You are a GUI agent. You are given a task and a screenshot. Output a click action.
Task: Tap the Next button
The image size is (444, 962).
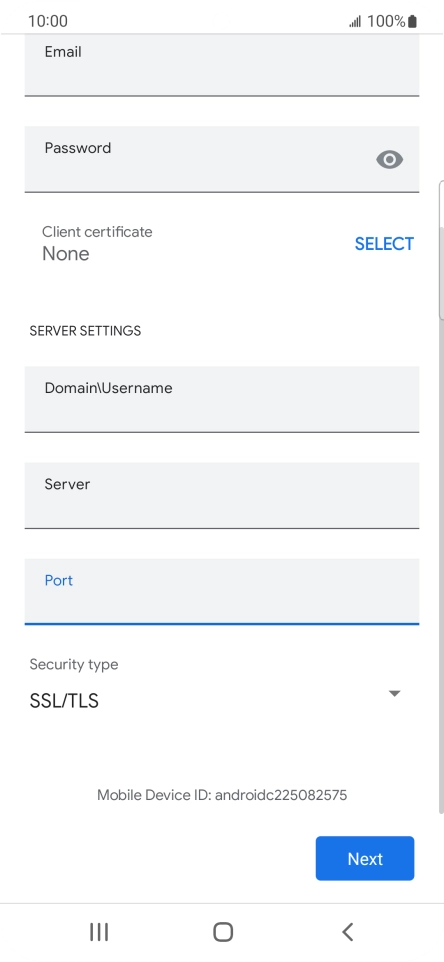pyautogui.click(x=365, y=858)
